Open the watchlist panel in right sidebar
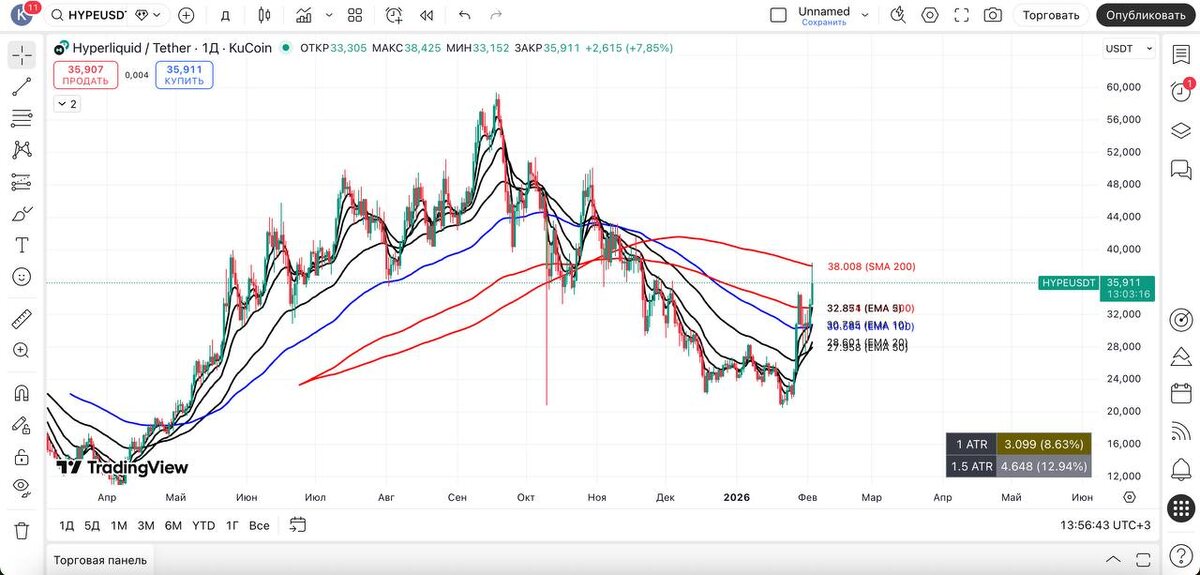Image resolution: width=1200 pixels, height=575 pixels. 1180,54
